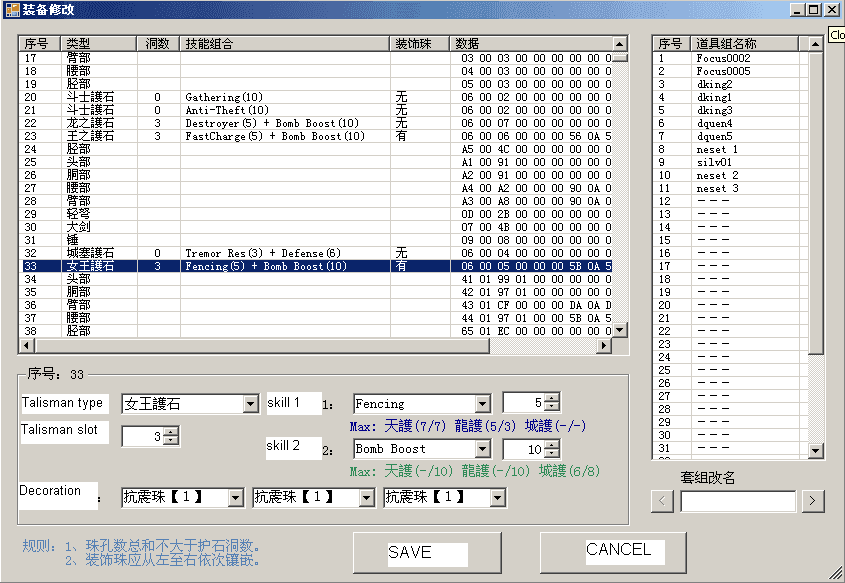Screen dimensions: 845x583
Task: Select row 23 FastCharge(5) + Bomb Boost(10)
Action: (x=315, y=136)
